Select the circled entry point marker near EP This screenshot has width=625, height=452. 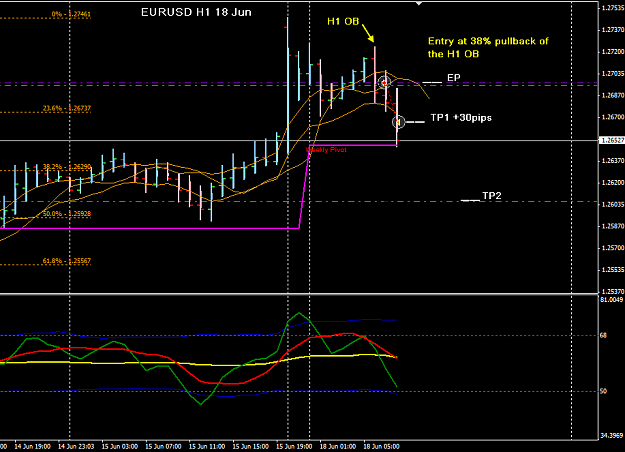[x=384, y=83]
